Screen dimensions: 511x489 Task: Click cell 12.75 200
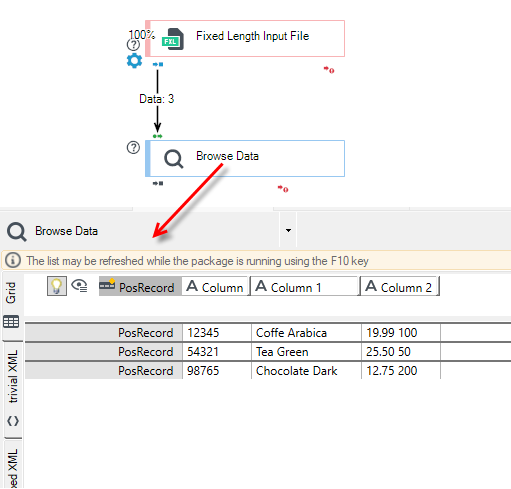pos(401,371)
